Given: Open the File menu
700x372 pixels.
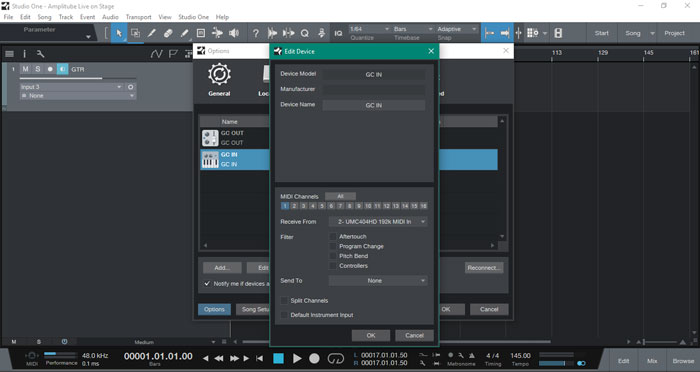Looking at the screenshot, I should point(8,17).
